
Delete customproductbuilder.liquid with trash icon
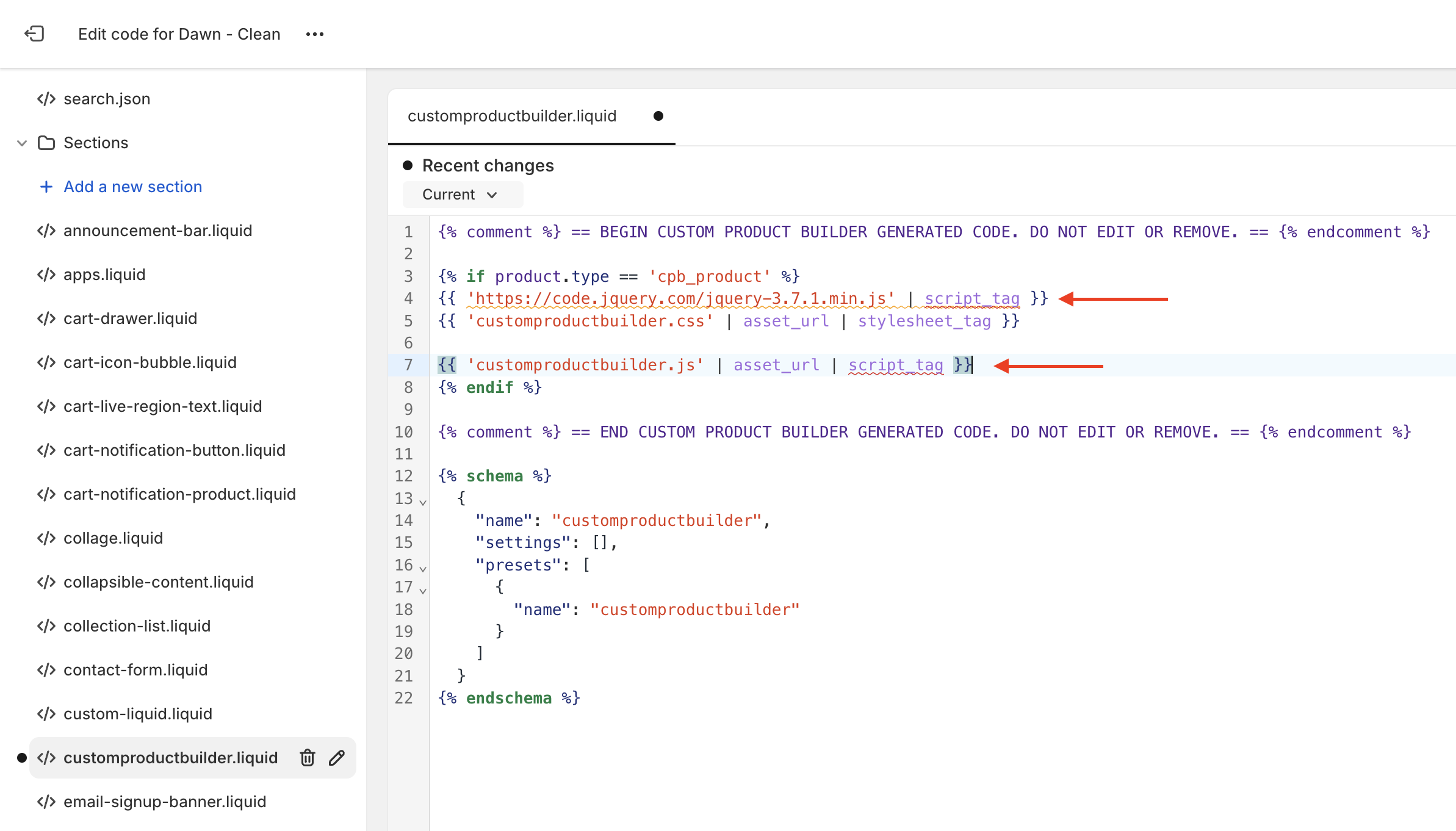click(x=308, y=758)
